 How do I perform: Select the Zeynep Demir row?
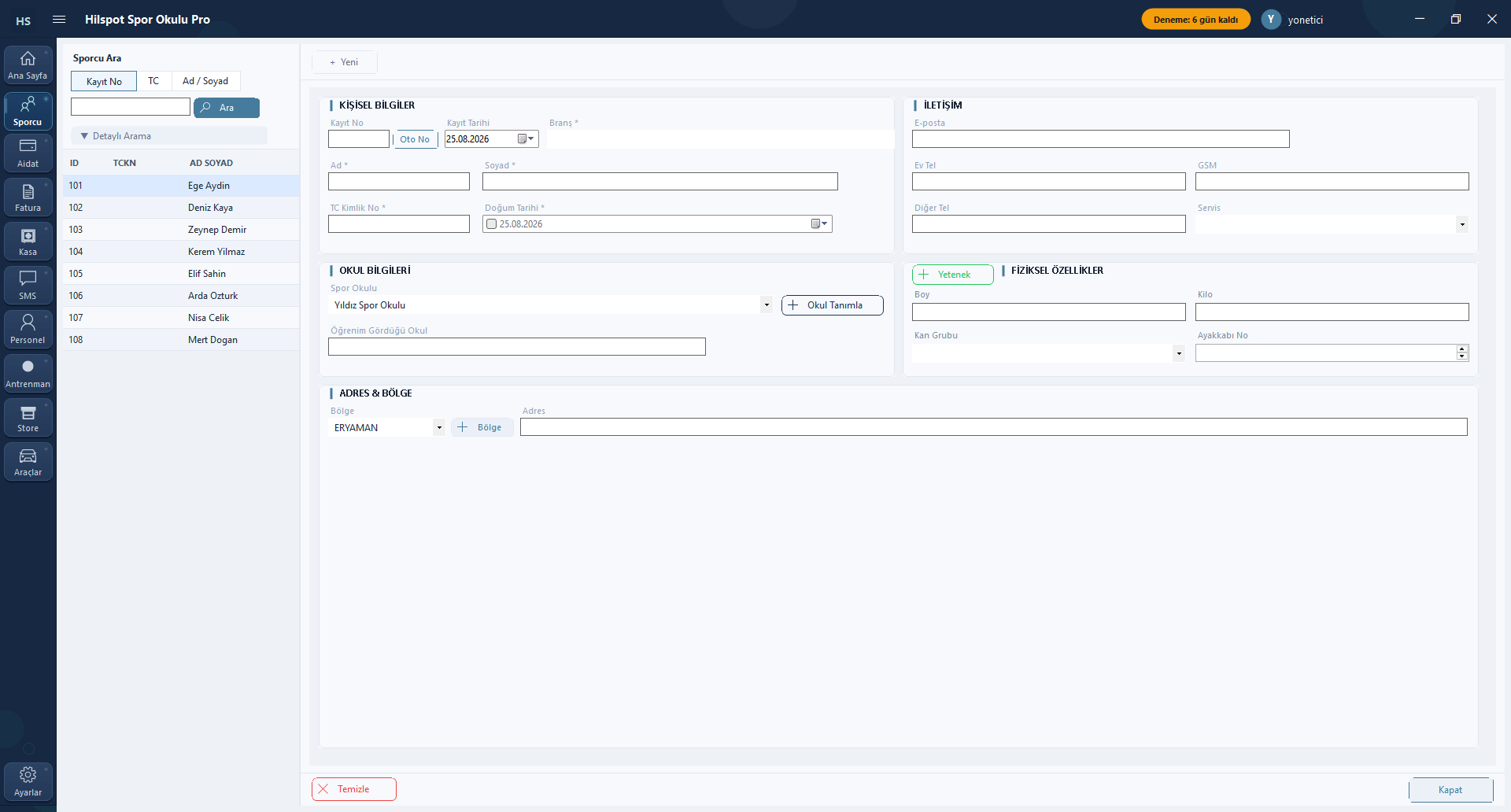[x=181, y=230]
